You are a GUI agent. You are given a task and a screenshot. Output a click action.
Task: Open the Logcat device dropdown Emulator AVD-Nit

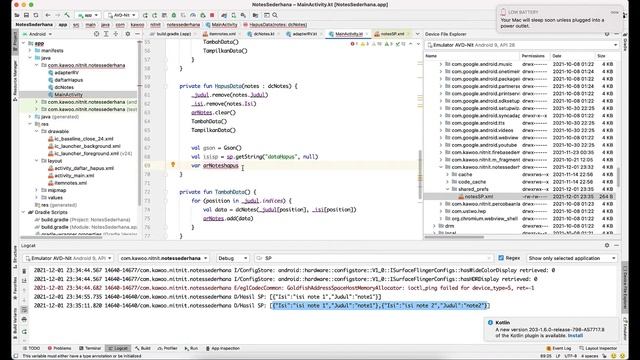(69, 258)
